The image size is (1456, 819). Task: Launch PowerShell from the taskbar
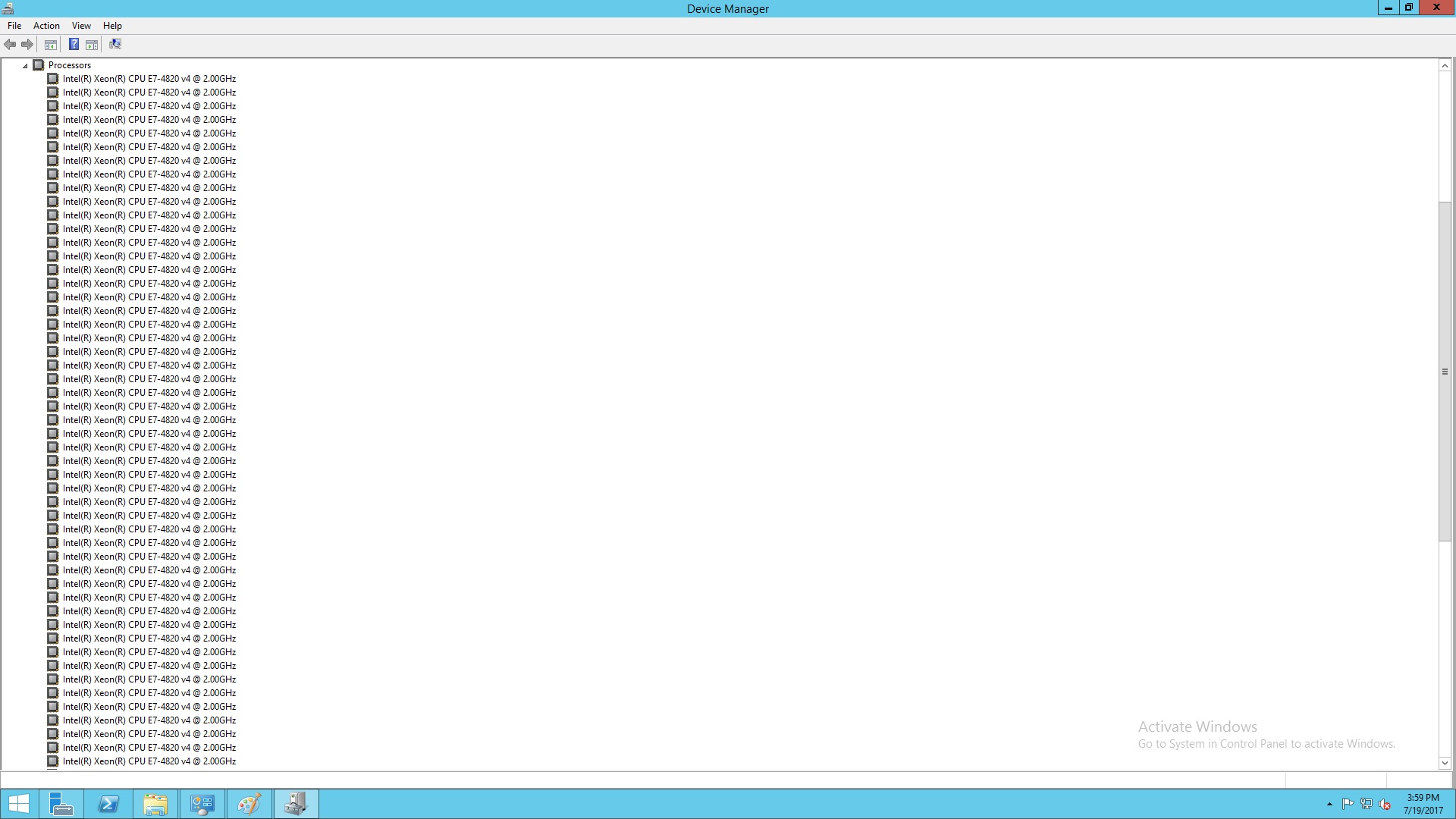108,804
